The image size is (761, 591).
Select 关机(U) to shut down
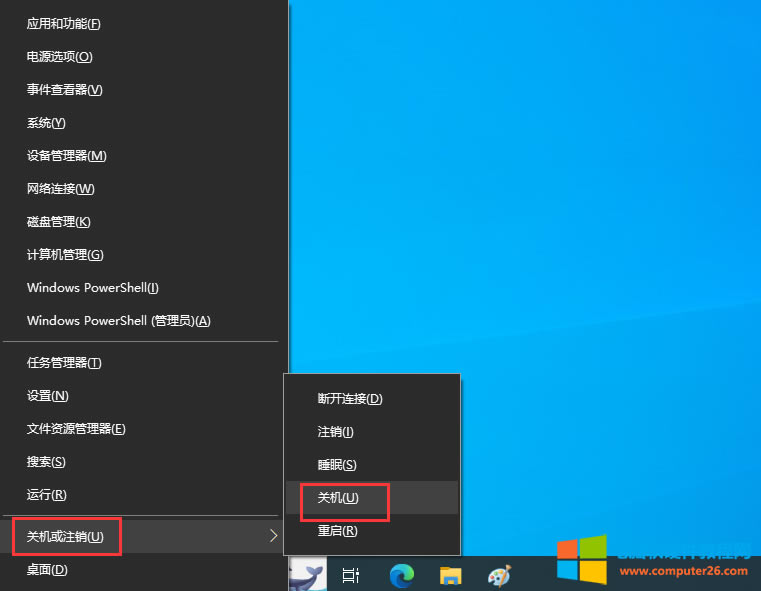(x=338, y=498)
